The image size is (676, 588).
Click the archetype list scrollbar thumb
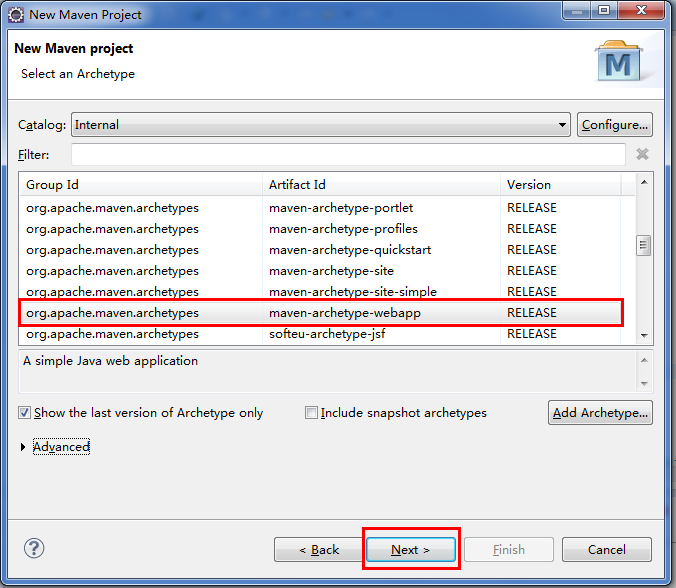(644, 245)
